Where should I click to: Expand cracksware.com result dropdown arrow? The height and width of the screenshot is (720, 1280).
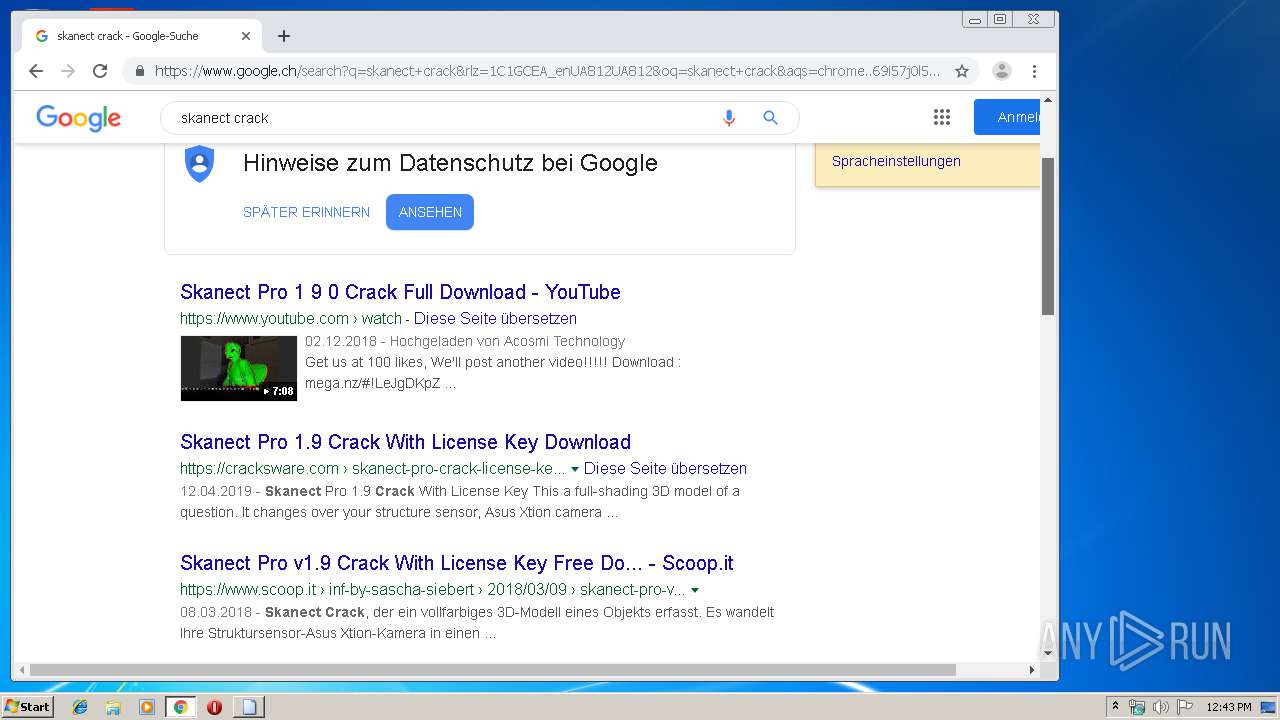(575, 469)
